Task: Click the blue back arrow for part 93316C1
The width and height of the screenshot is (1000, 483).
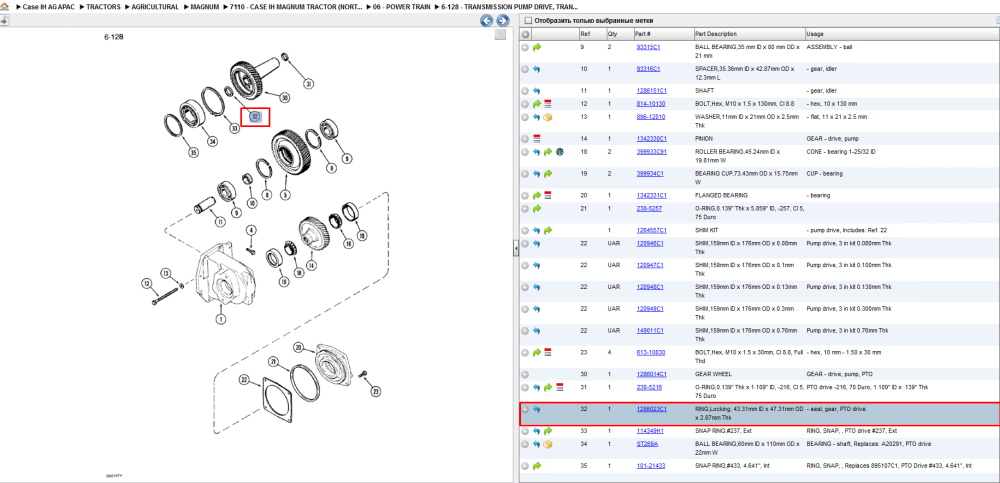Action: tap(537, 69)
